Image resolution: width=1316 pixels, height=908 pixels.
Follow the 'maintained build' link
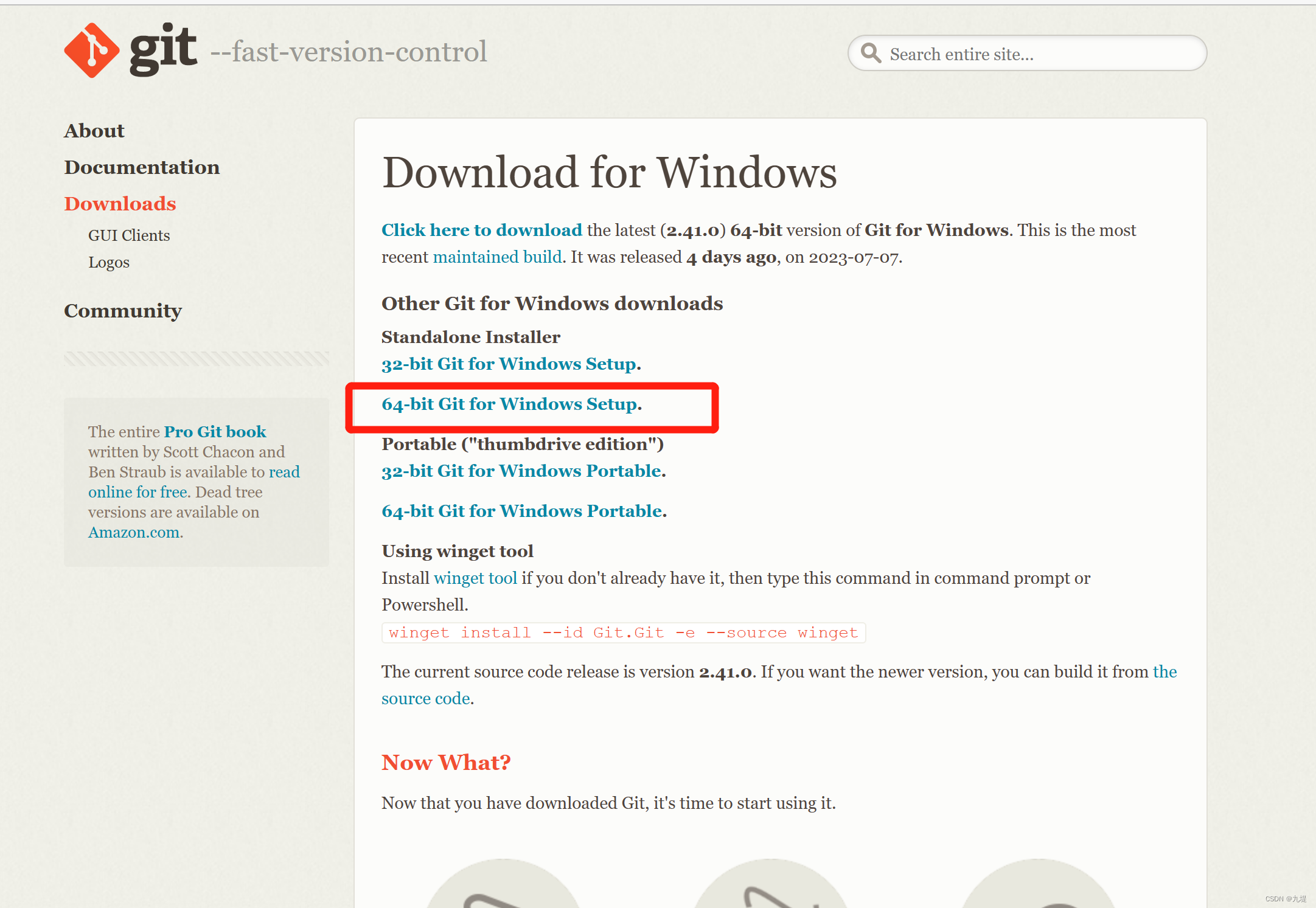click(x=497, y=257)
